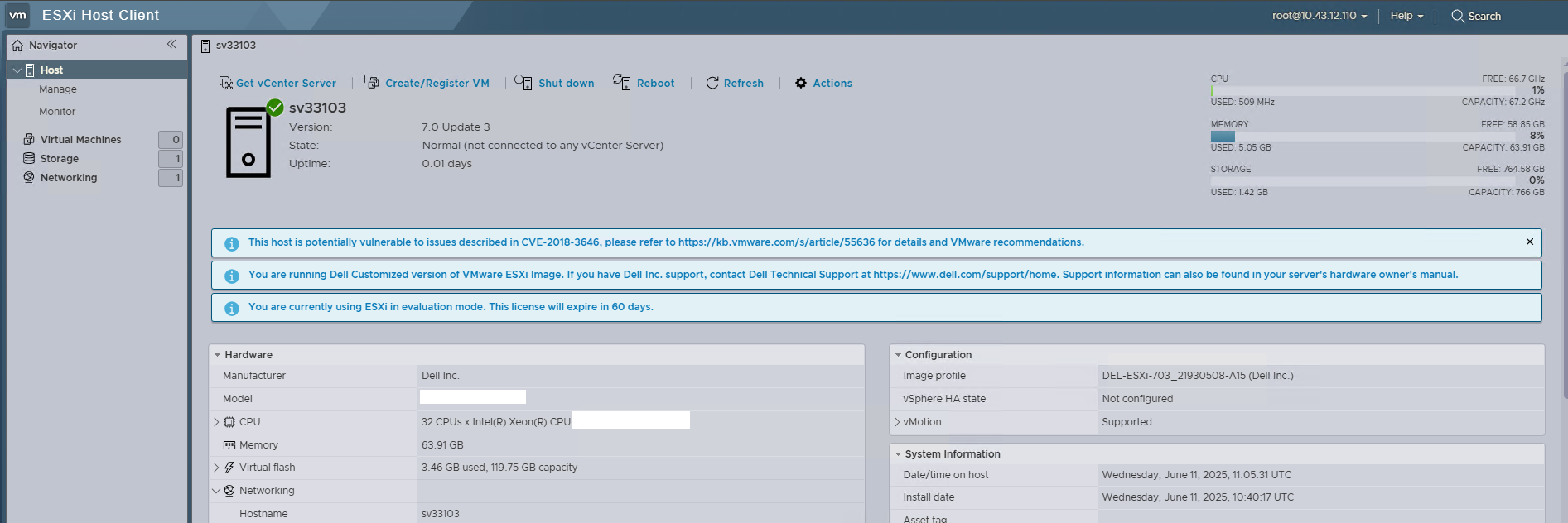This screenshot has width=1568, height=523.
Task: Collapse the Navigator panel with double-chevron icon
Action: coord(171,45)
